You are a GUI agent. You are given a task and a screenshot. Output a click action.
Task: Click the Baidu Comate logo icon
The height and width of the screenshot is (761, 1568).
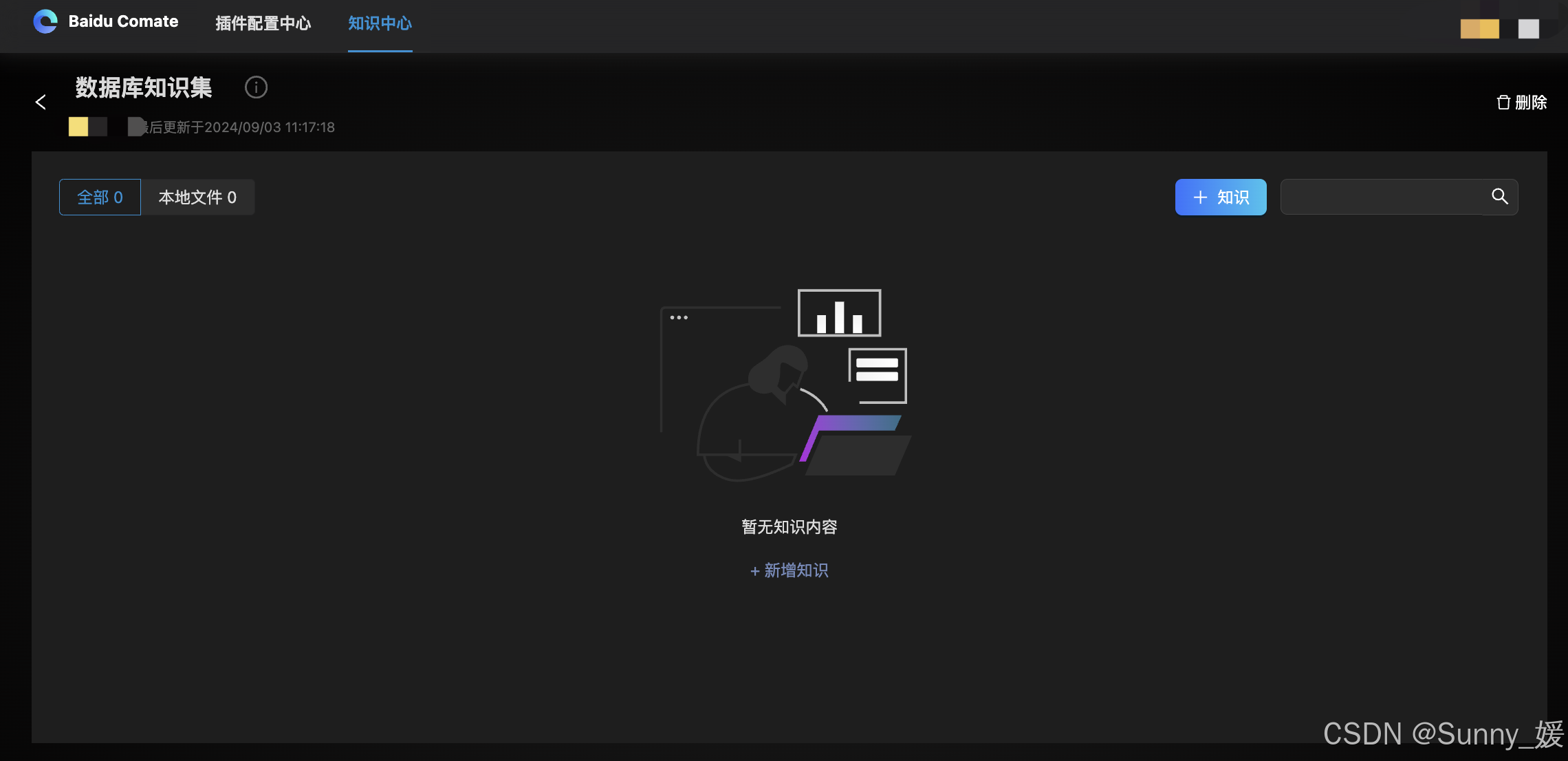pos(45,21)
